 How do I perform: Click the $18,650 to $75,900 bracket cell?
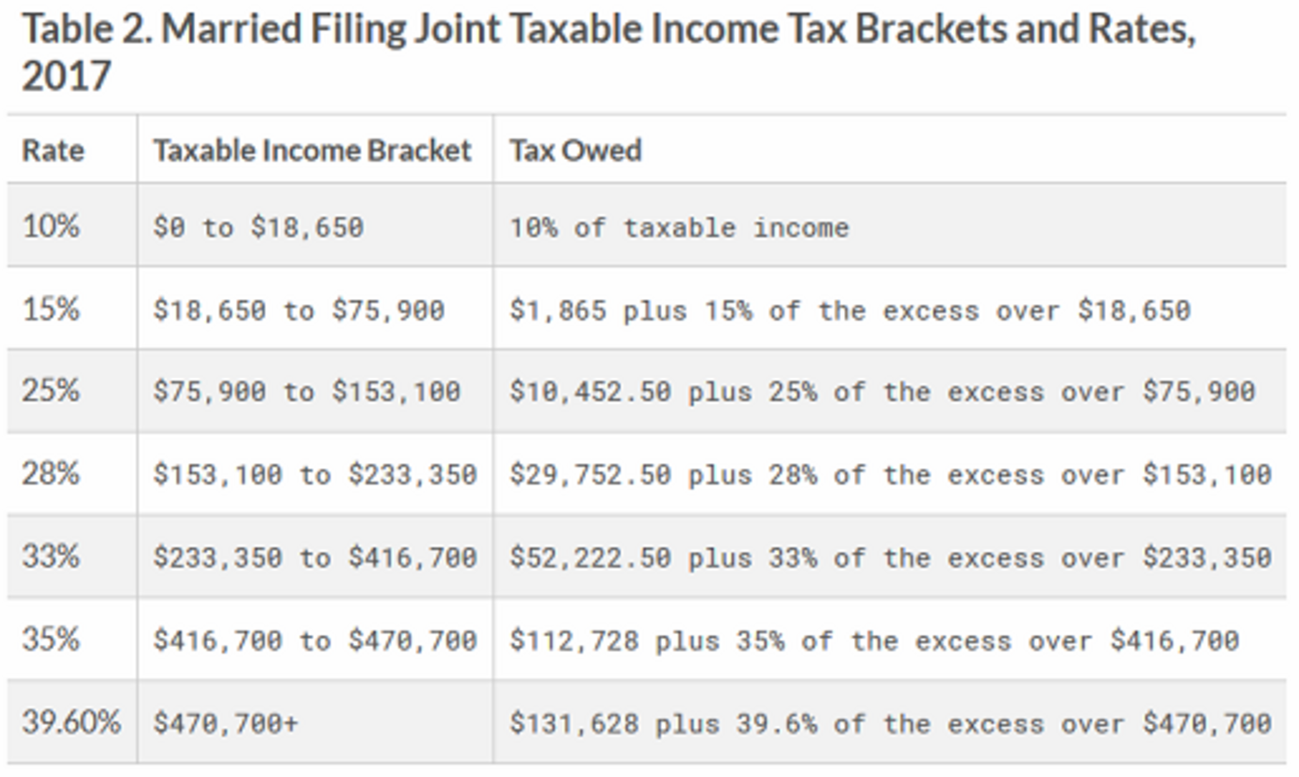pyautogui.click(x=298, y=310)
